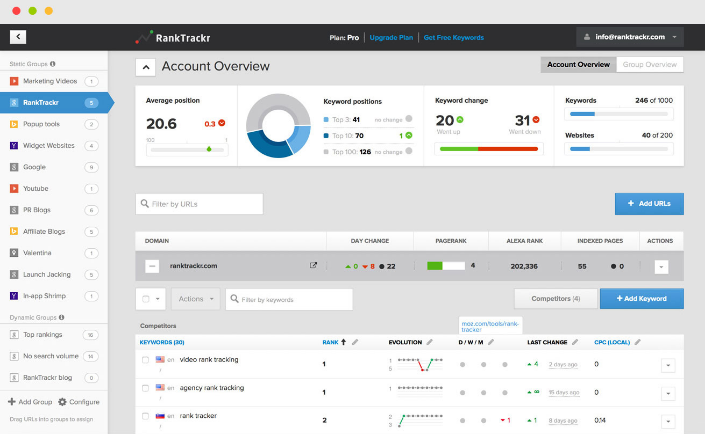
Task: Open bulk Actions dropdown
Action: point(196,299)
